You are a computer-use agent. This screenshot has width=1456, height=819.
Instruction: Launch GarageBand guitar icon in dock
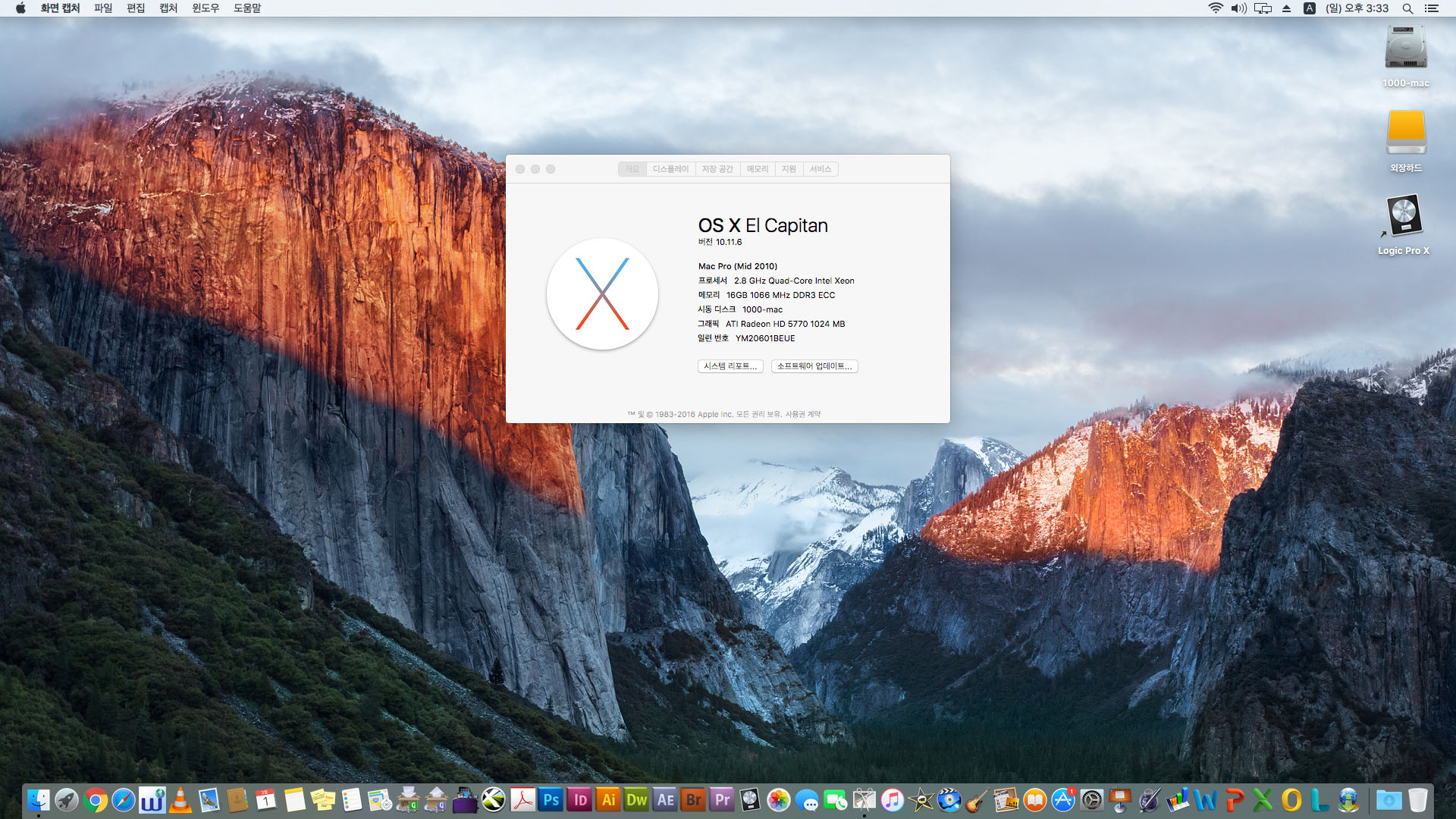(977, 800)
